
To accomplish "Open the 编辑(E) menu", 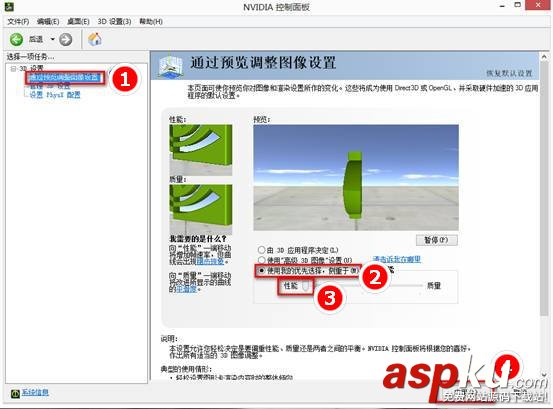I will 48,22.
